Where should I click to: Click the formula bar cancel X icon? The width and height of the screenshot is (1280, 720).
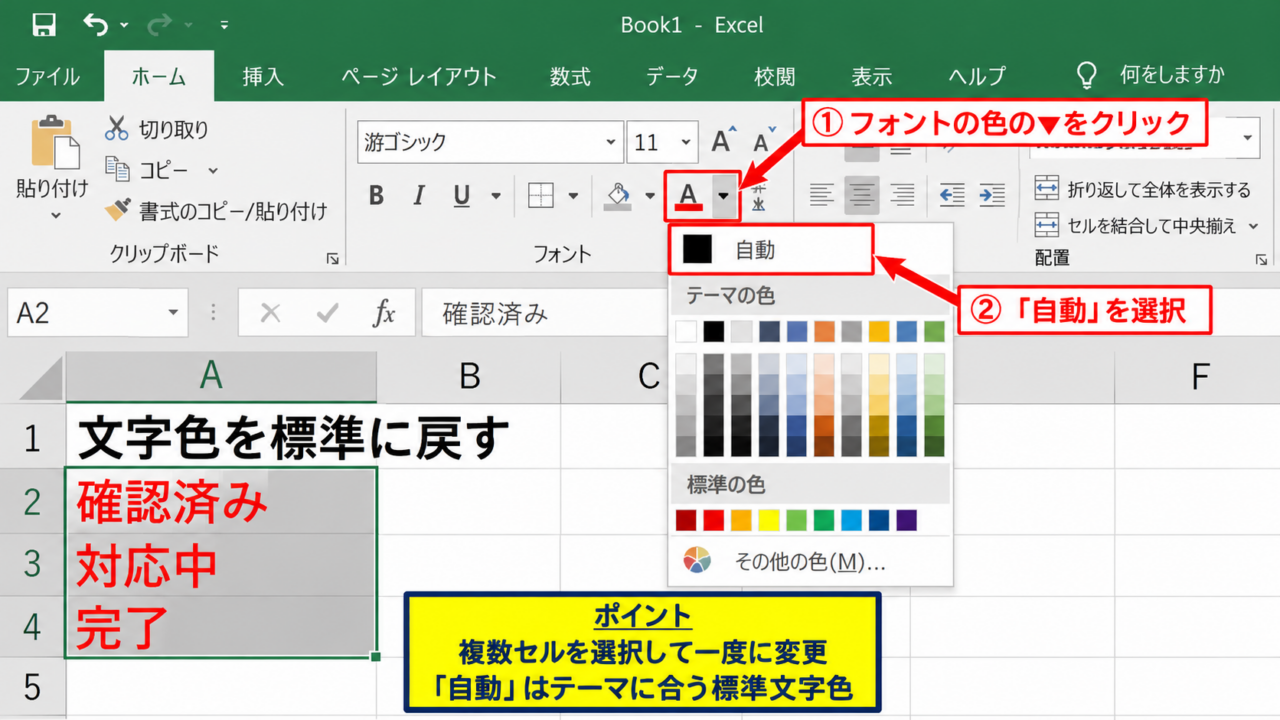(x=270, y=314)
